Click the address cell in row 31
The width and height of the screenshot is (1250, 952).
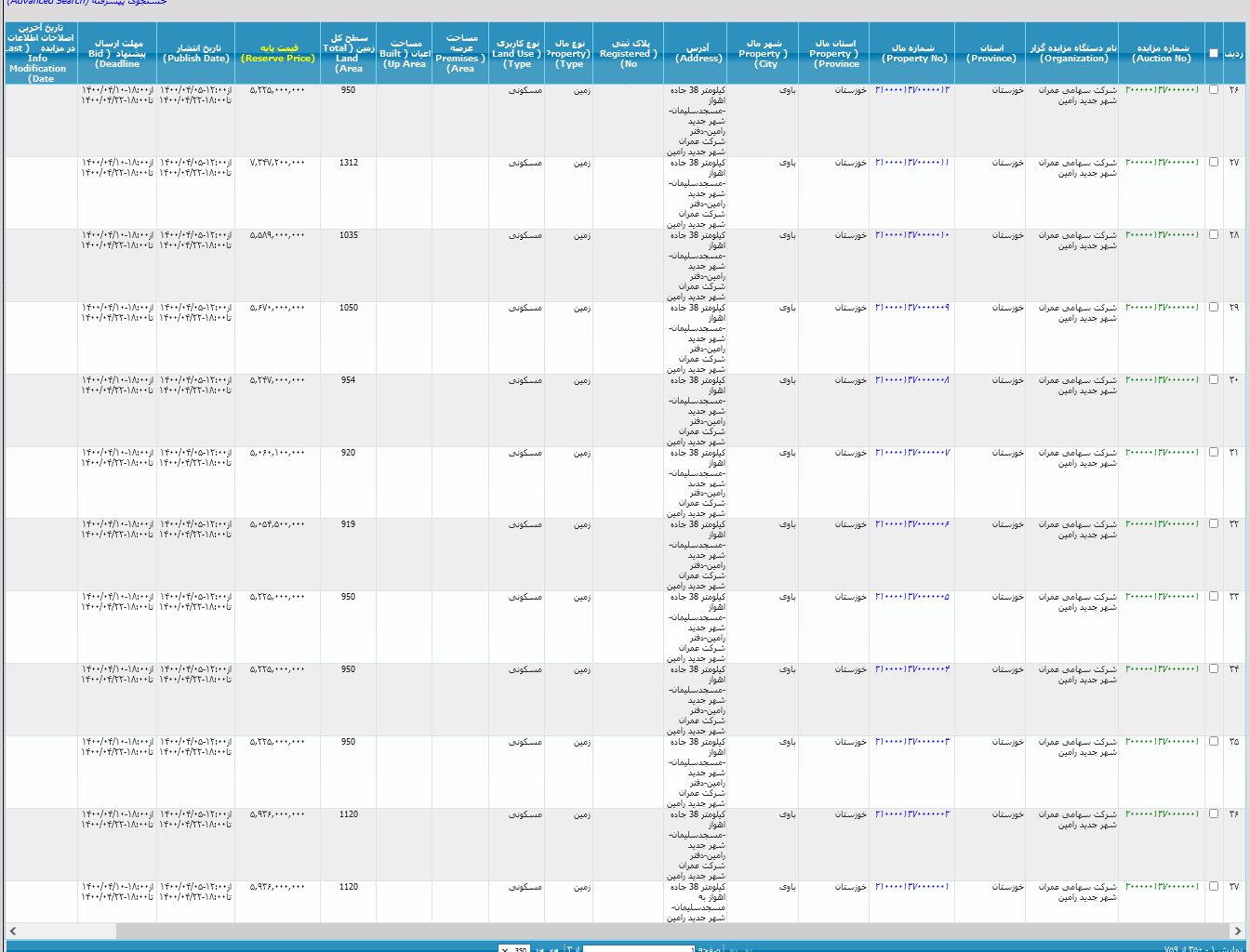coord(696,483)
